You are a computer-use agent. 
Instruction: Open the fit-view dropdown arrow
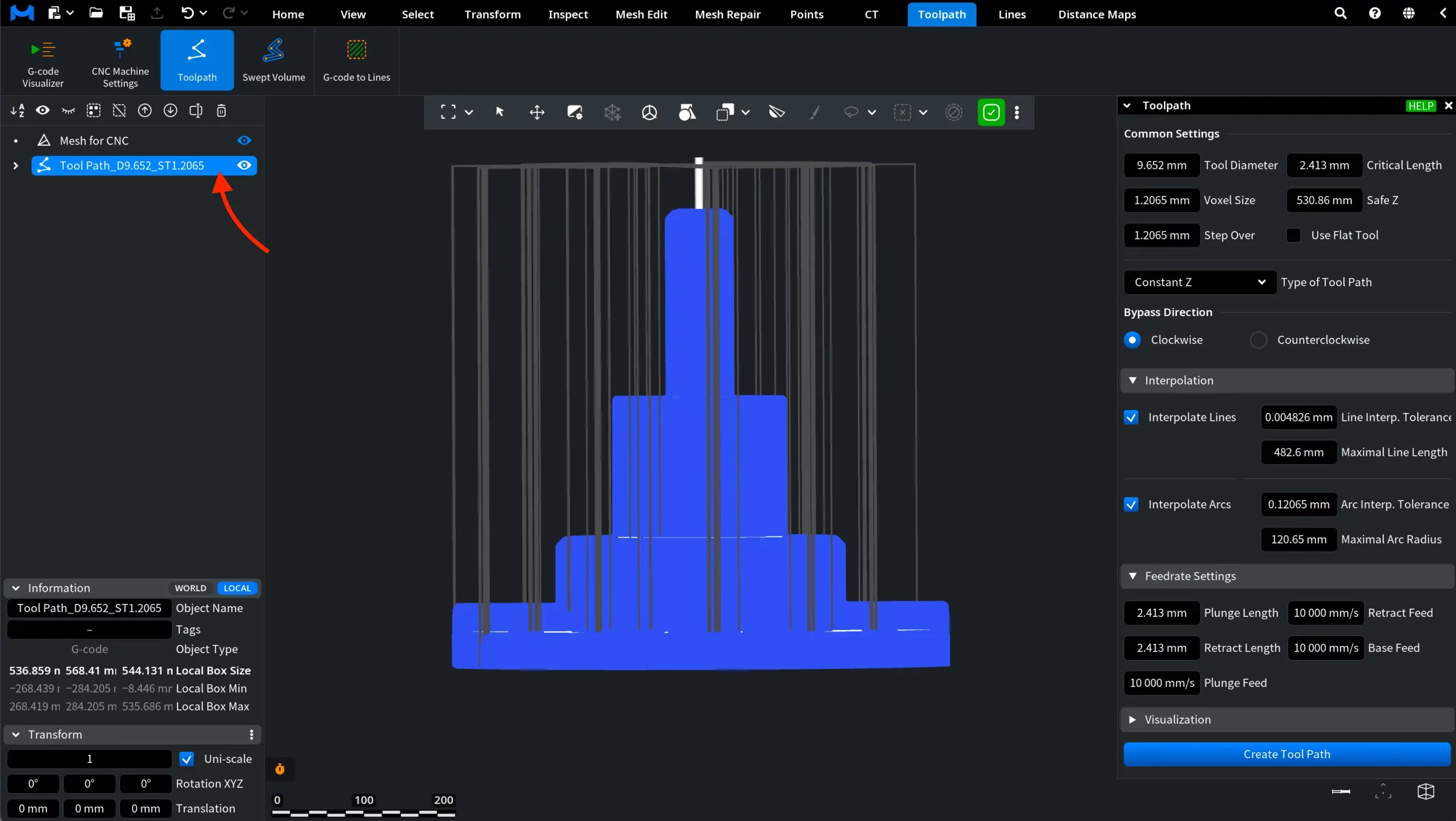pyautogui.click(x=469, y=112)
